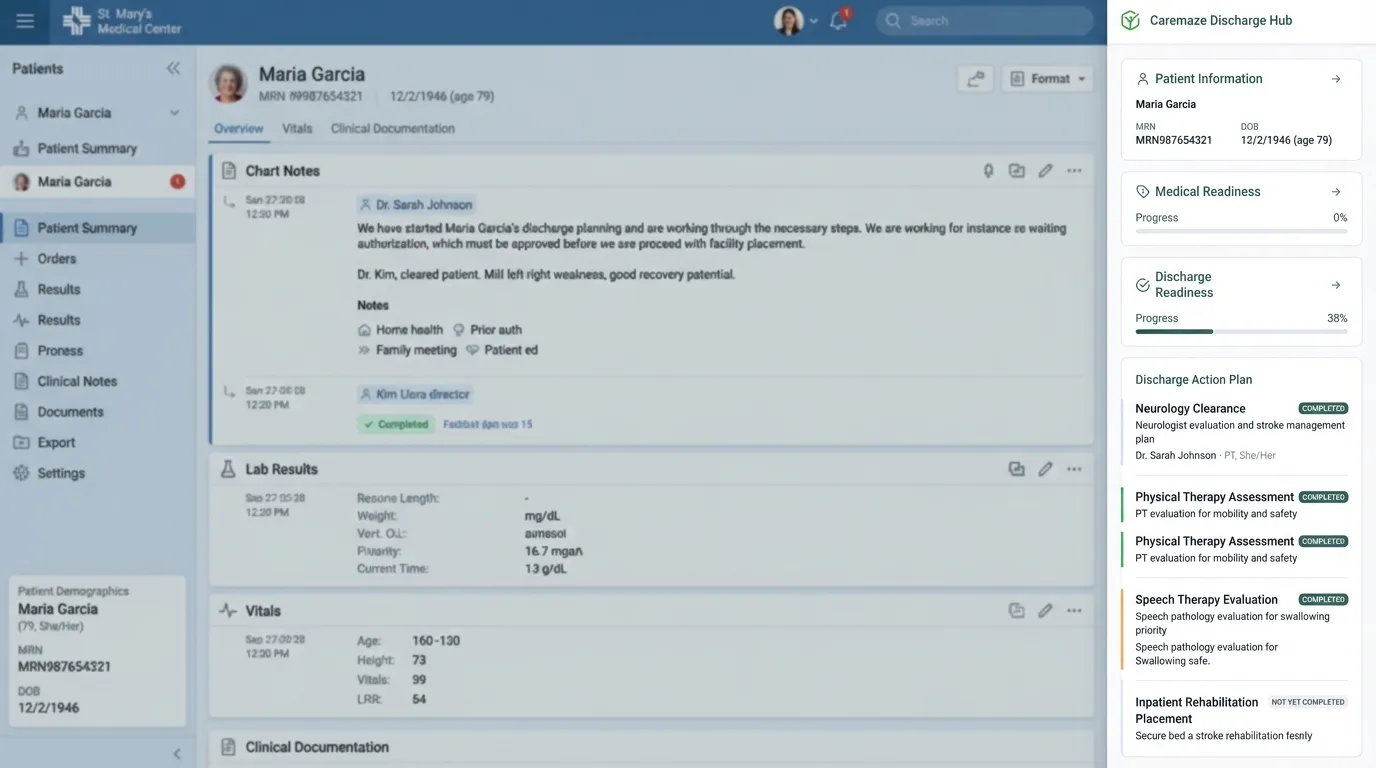Collapse the Patients panel with the chevron

click(x=173, y=68)
